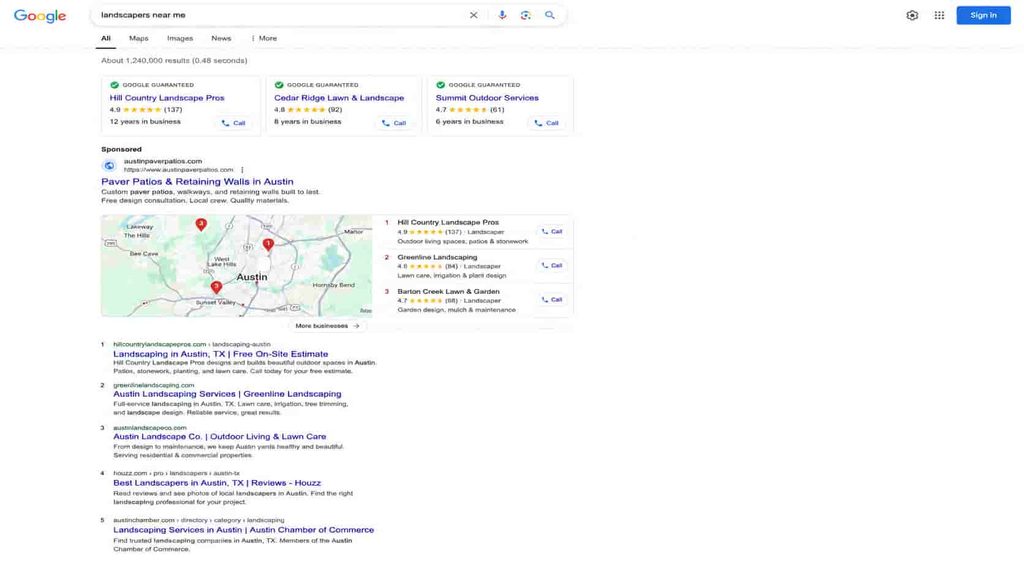Select the All tab

106,39
